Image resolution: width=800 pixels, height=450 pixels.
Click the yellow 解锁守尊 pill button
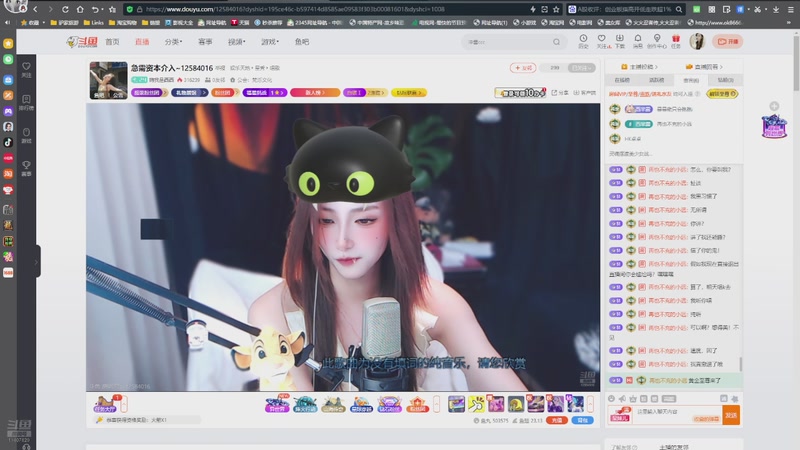[x=722, y=94]
